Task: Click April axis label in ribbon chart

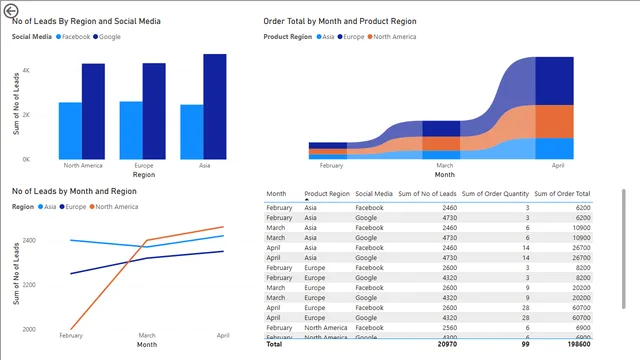Action: click(x=558, y=165)
